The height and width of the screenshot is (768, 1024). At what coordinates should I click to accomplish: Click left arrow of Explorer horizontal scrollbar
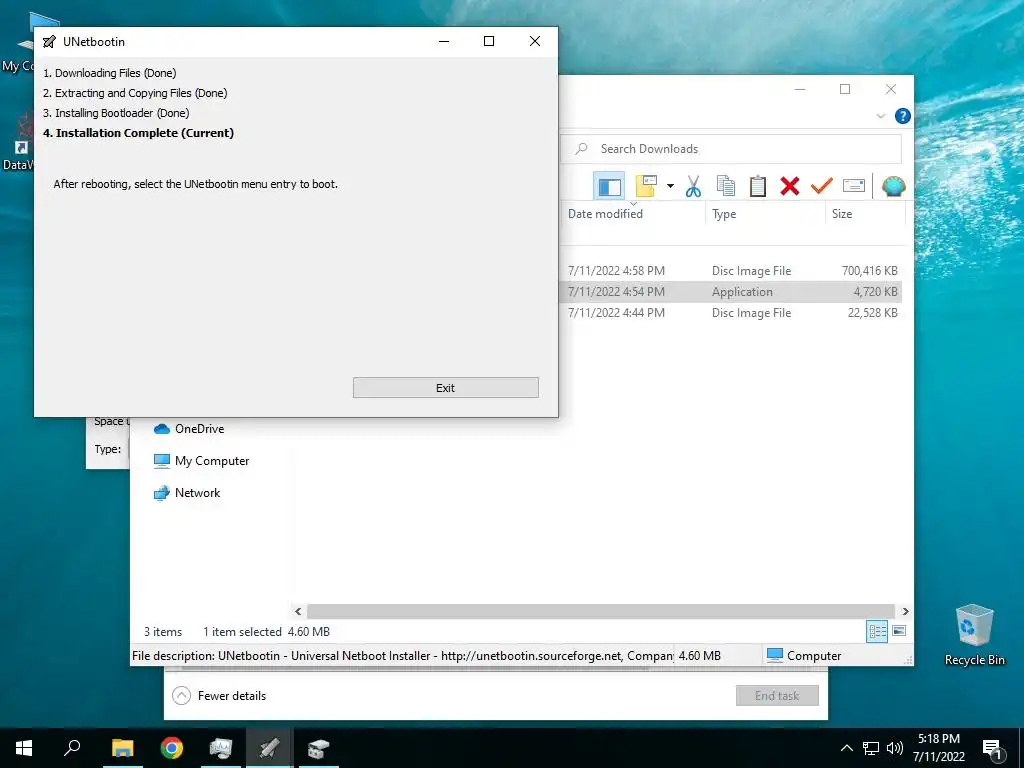pyautogui.click(x=298, y=611)
